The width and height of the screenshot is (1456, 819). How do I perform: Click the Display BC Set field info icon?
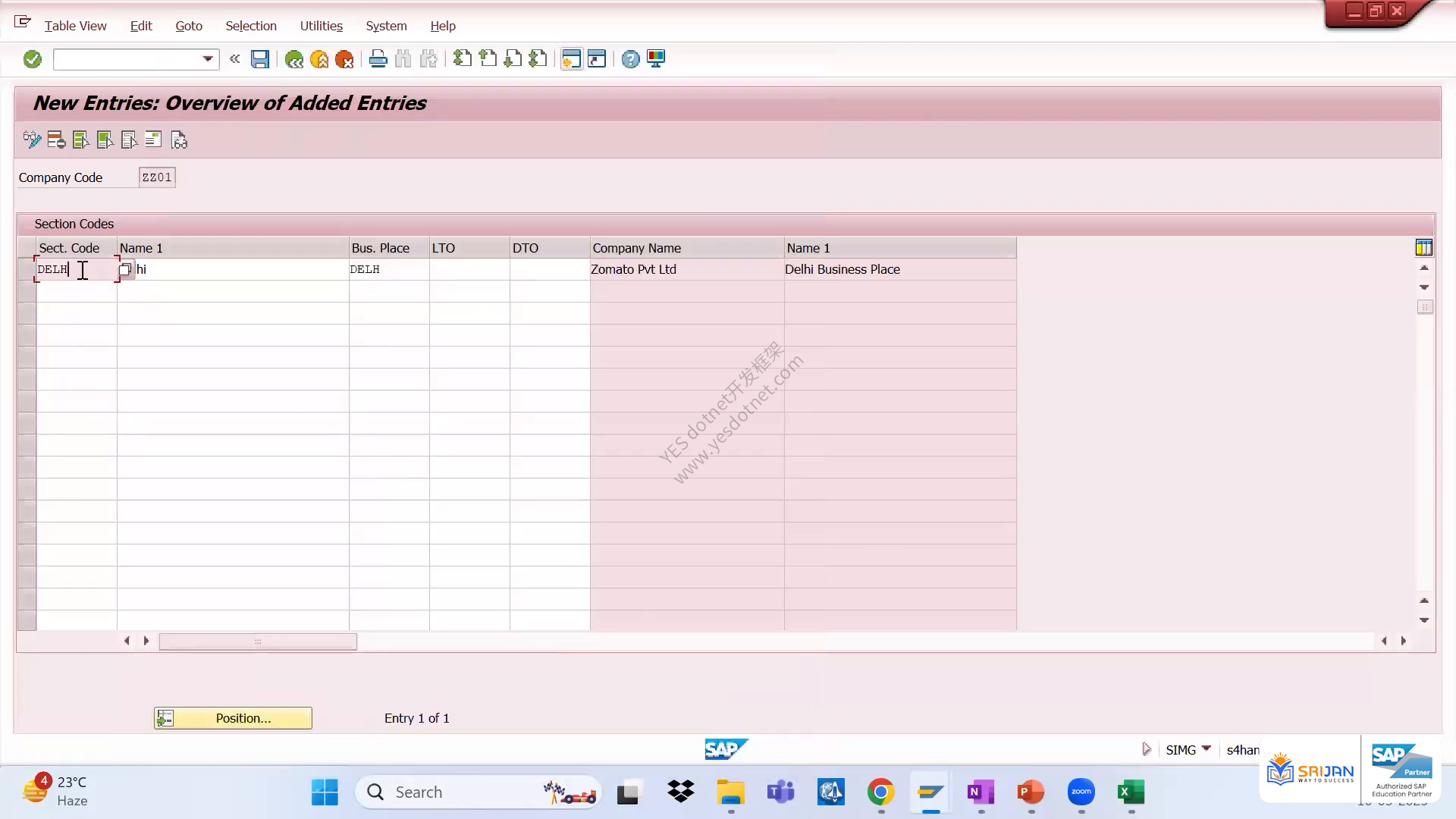click(179, 140)
